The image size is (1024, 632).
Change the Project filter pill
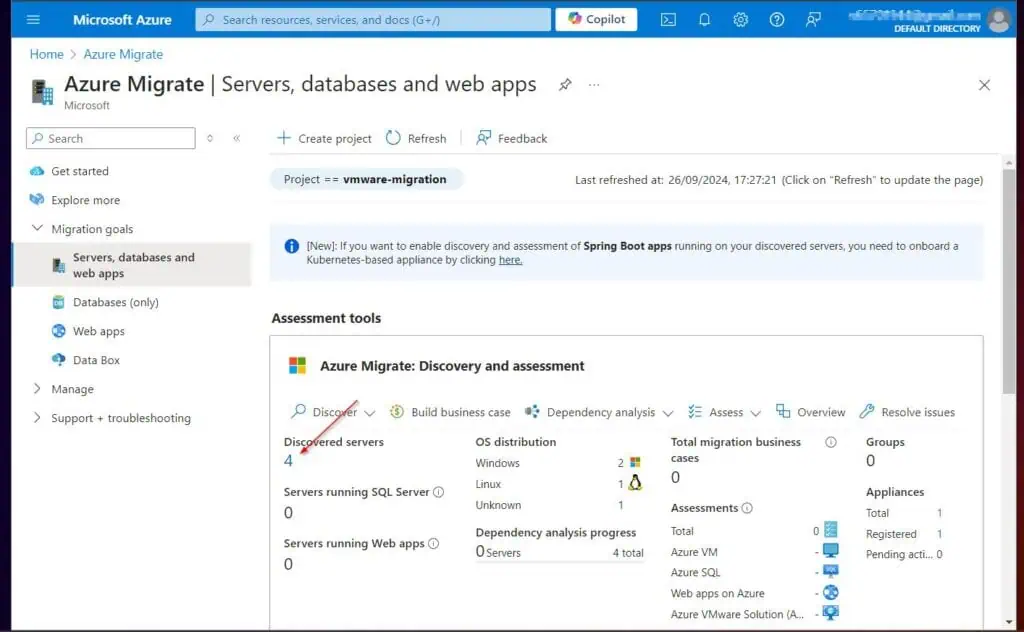point(366,179)
